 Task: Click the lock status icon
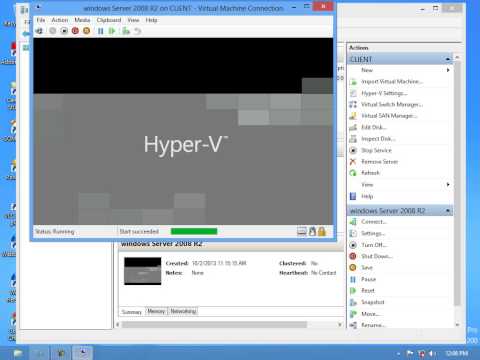(x=322, y=231)
